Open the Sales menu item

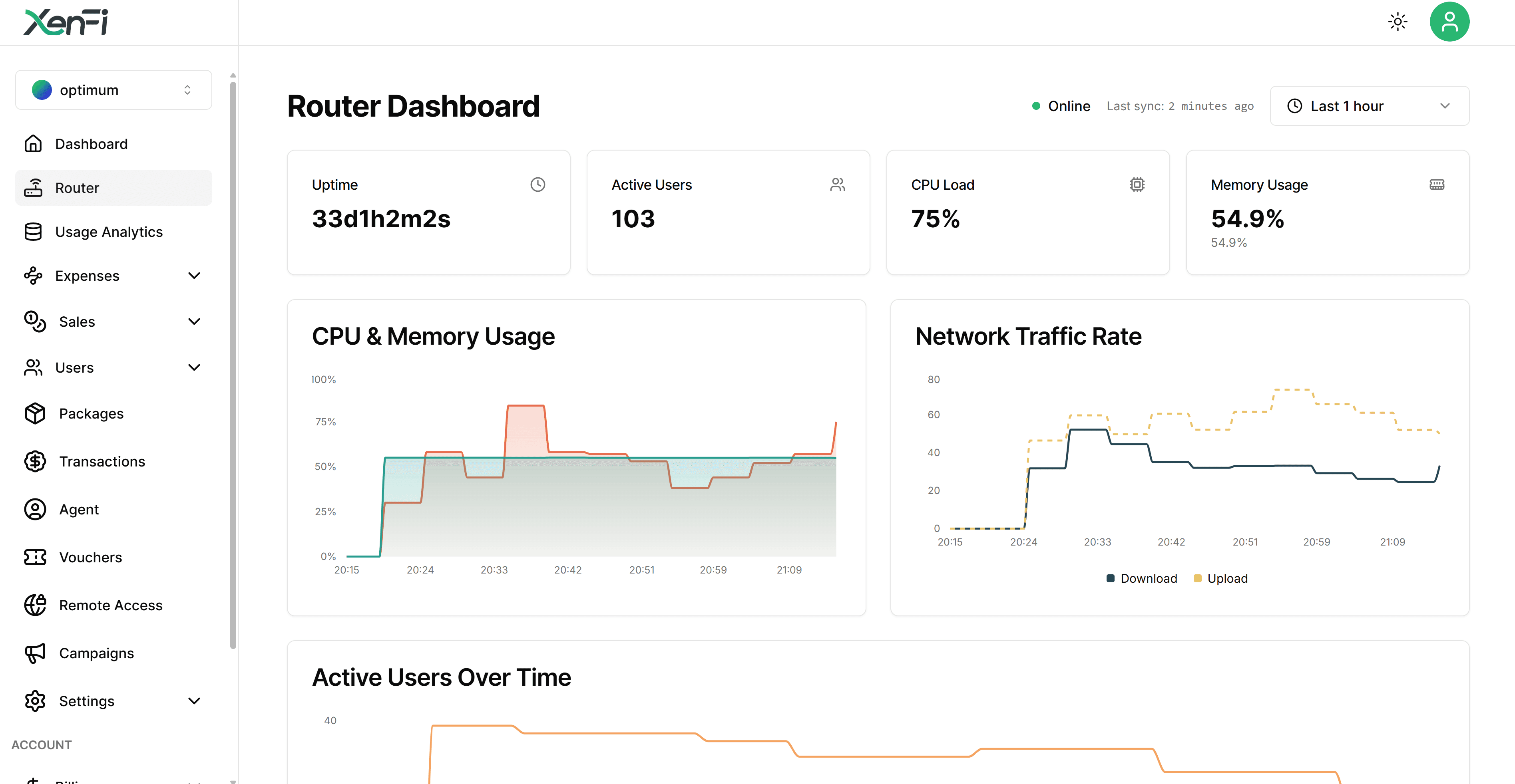113,322
